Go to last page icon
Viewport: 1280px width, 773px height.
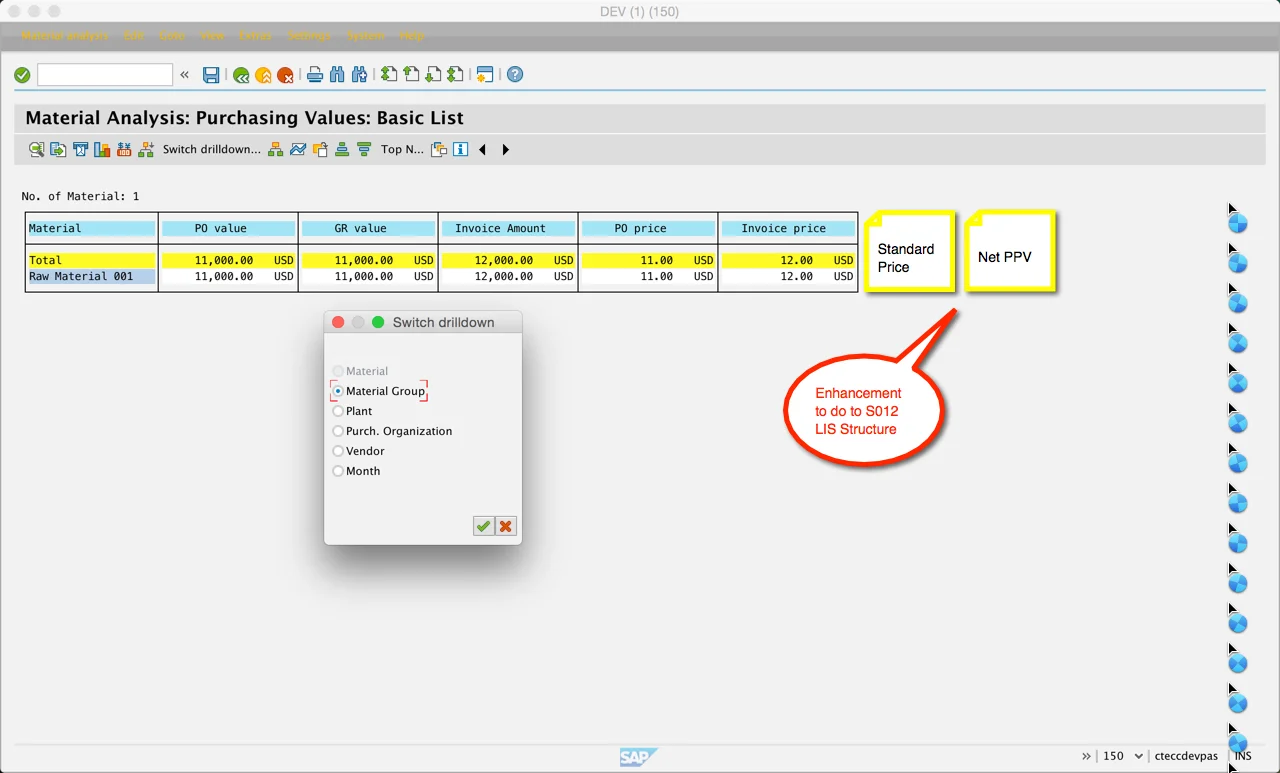[x=455, y=75]
